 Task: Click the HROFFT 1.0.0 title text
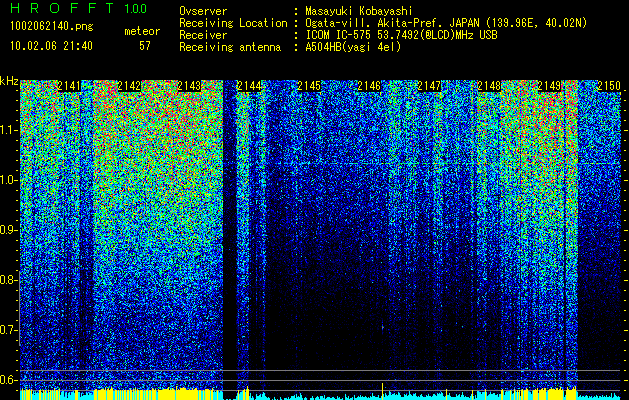(x=79, y=8)
